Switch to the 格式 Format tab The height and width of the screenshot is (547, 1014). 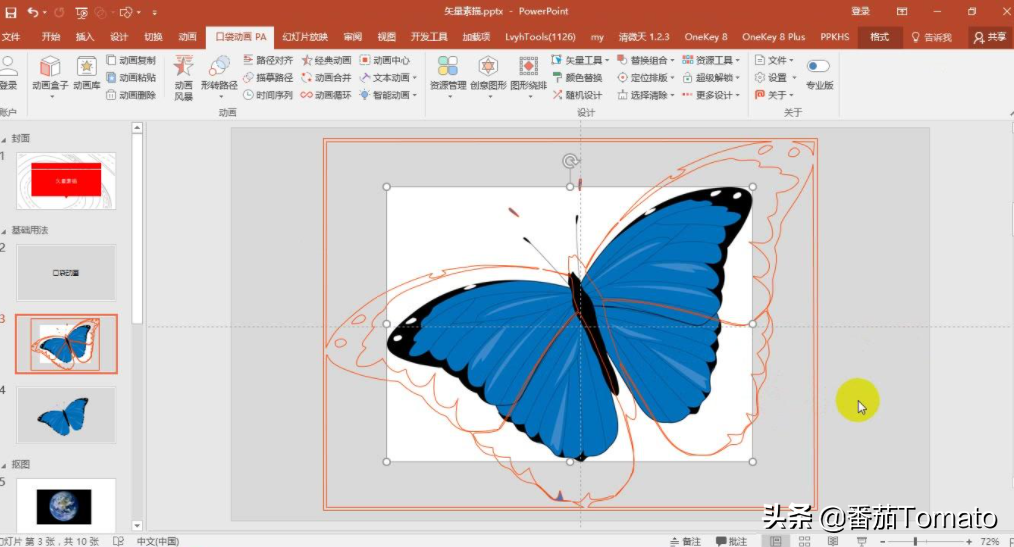[x=879, y=37]
